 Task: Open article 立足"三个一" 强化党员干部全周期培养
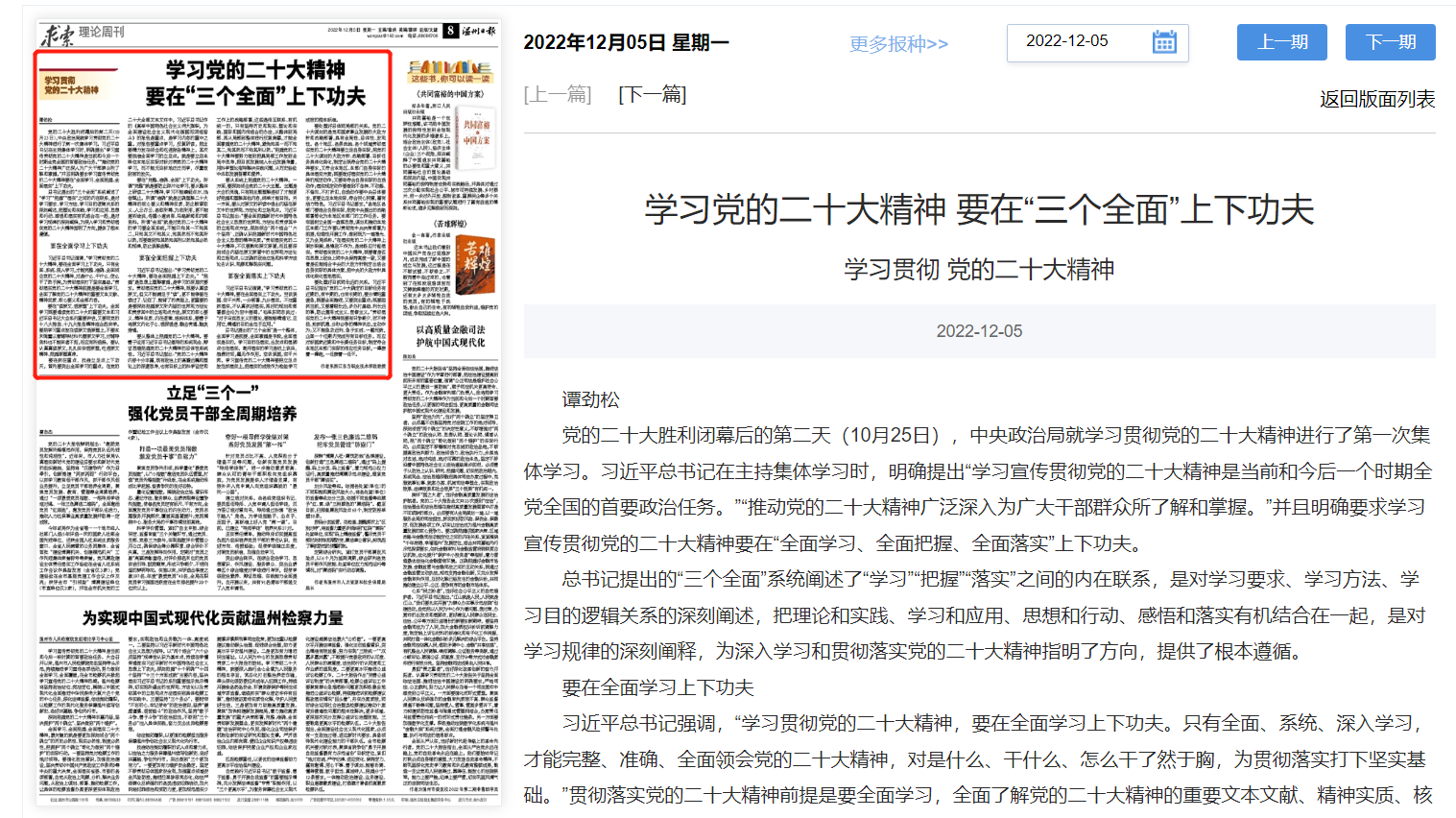pyautogui.click(x=212, y=403)
